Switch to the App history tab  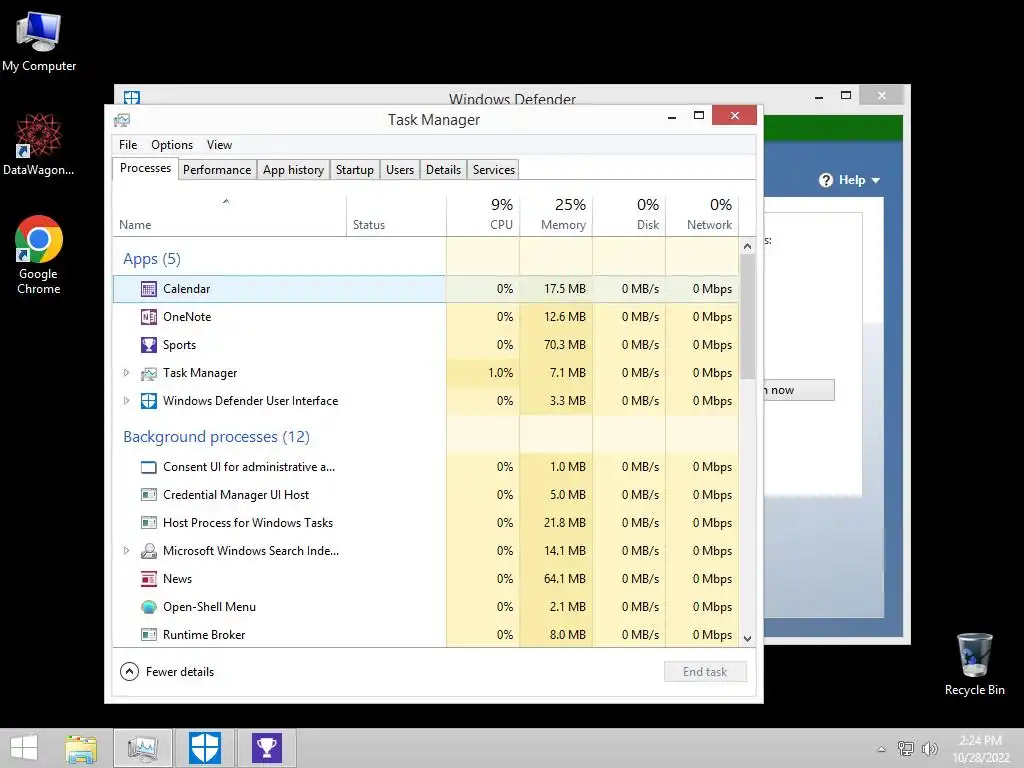293,170
